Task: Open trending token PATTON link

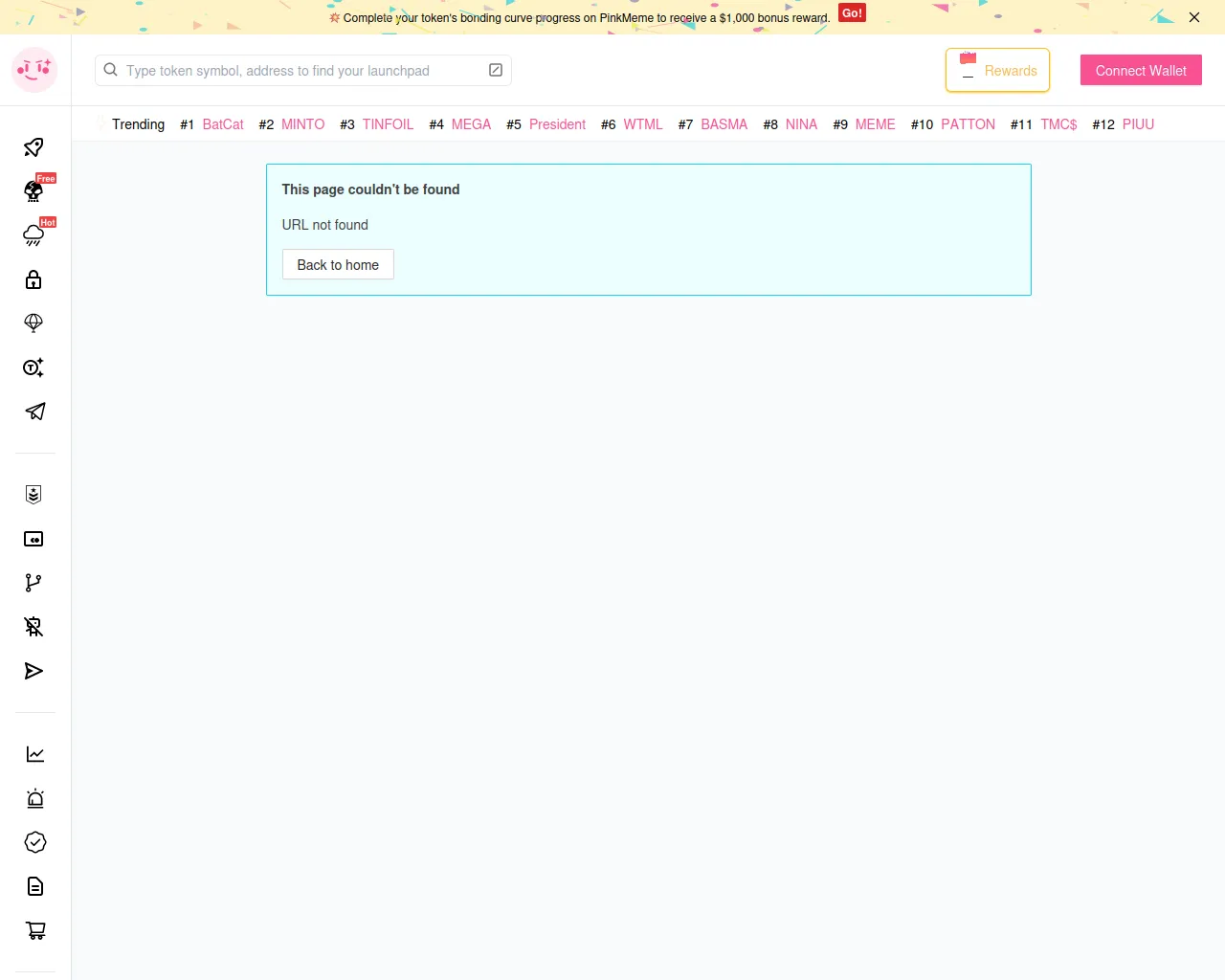Action: 968,124
